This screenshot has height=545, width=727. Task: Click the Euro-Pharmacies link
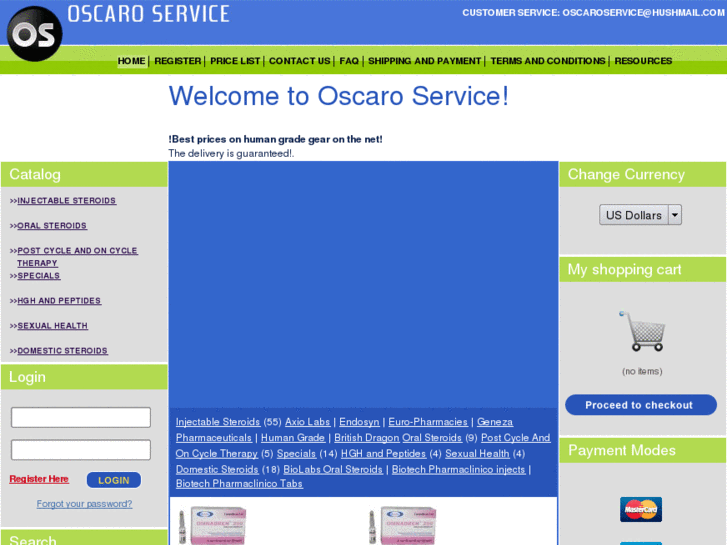point(428,422)
